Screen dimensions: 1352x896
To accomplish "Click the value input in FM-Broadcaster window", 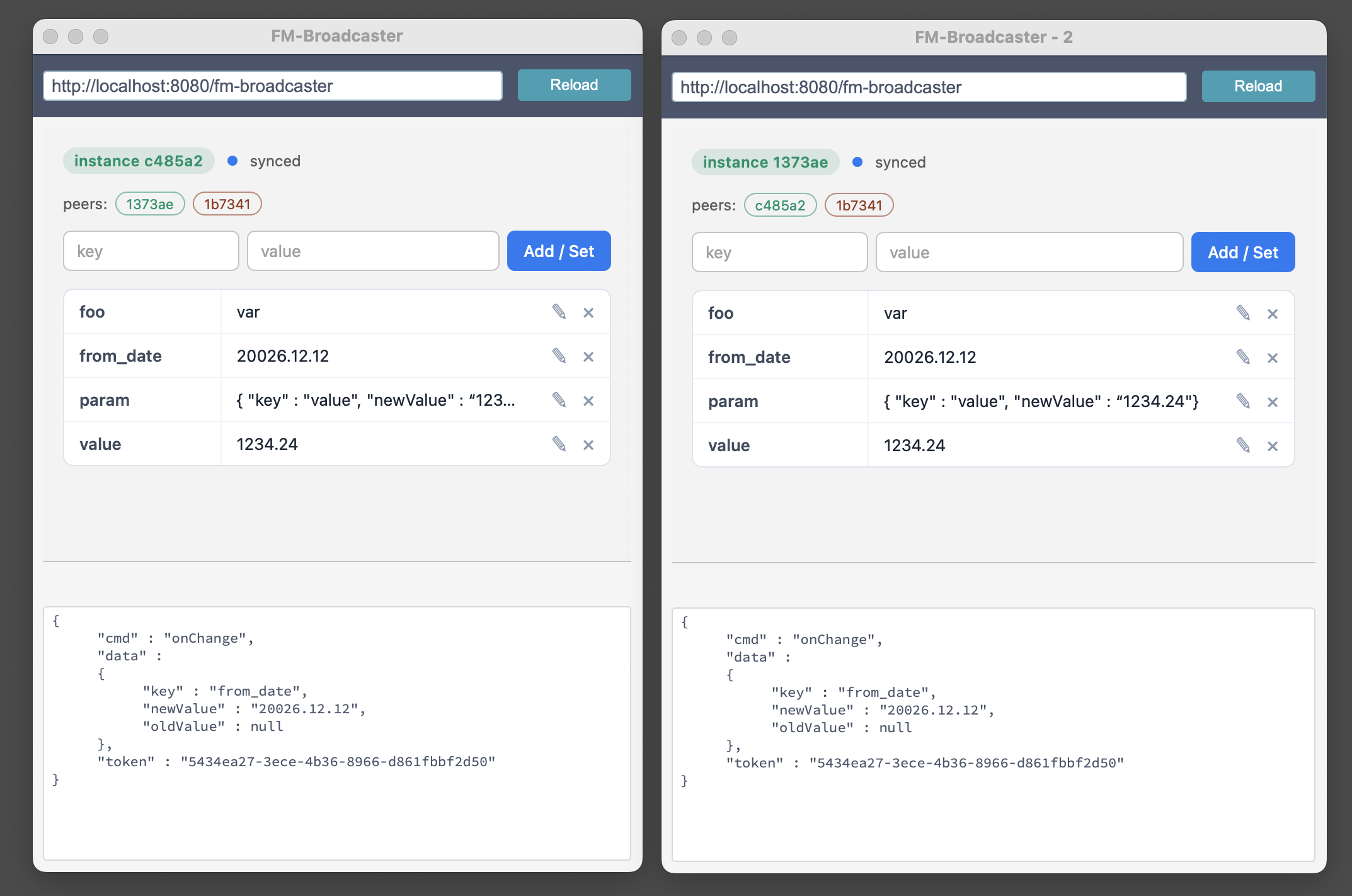I will pyautogui.click(x=373, y=251).
